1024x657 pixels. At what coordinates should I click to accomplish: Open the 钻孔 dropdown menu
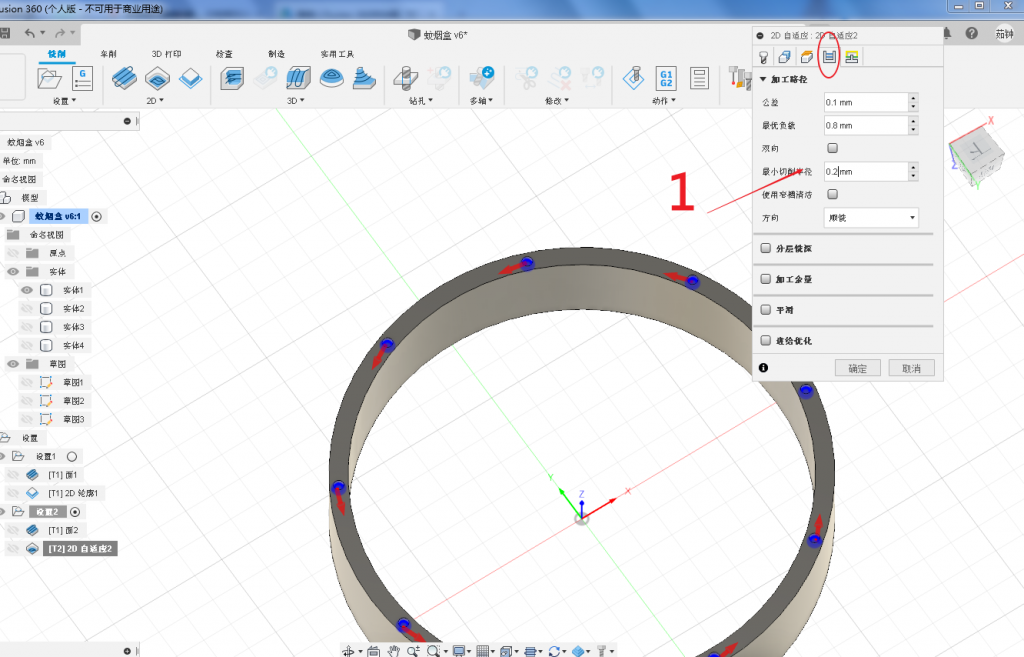(421, 101)
